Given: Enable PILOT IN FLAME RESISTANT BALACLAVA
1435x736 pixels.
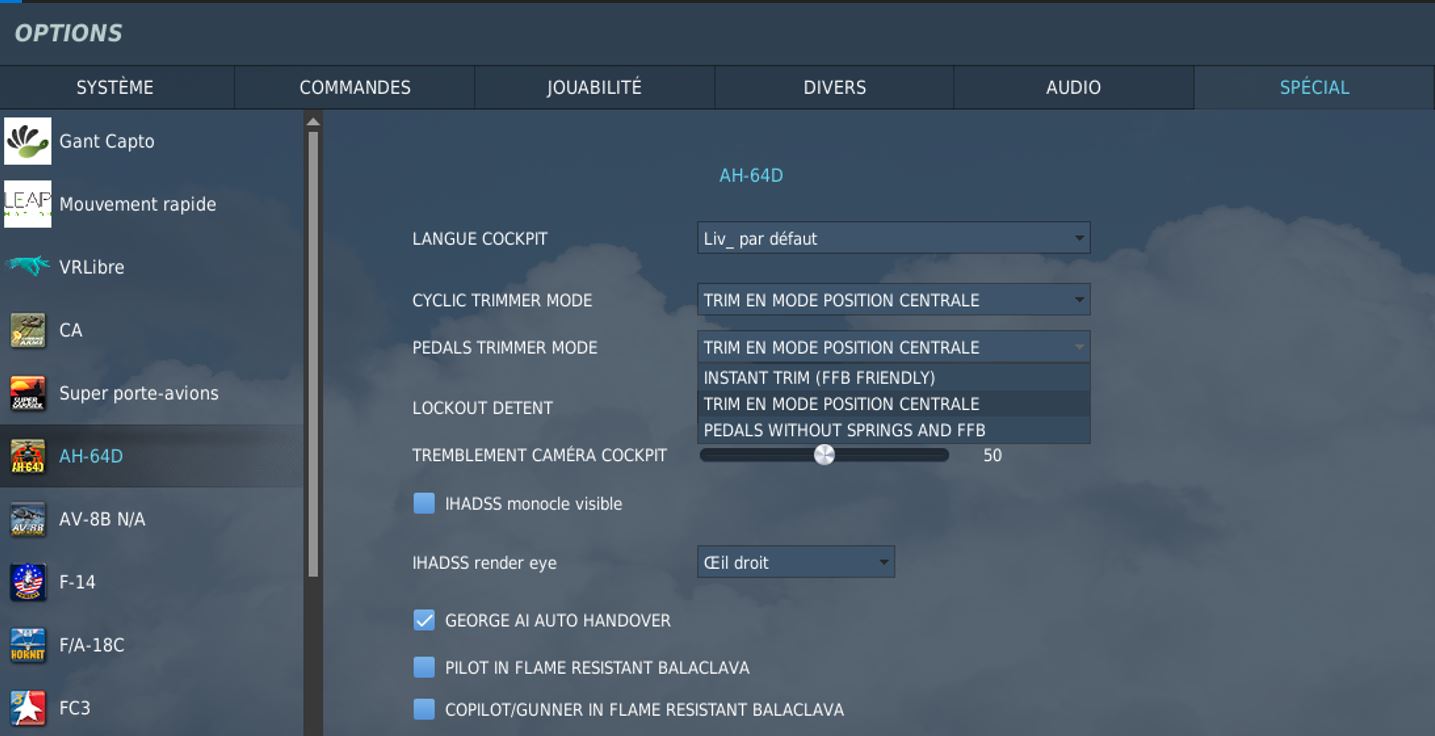Looking at the screenshot, I should tap(424, 667).
